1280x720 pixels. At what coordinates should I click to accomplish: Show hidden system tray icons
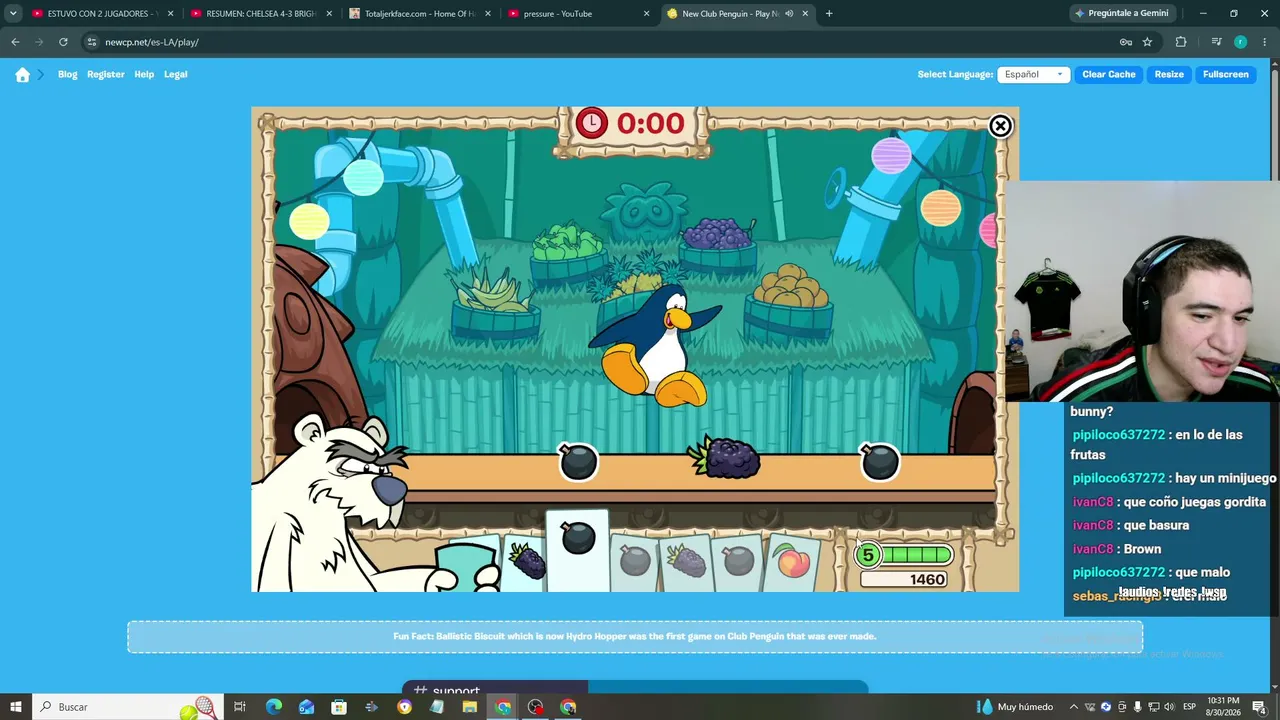tap(1074, 707)
